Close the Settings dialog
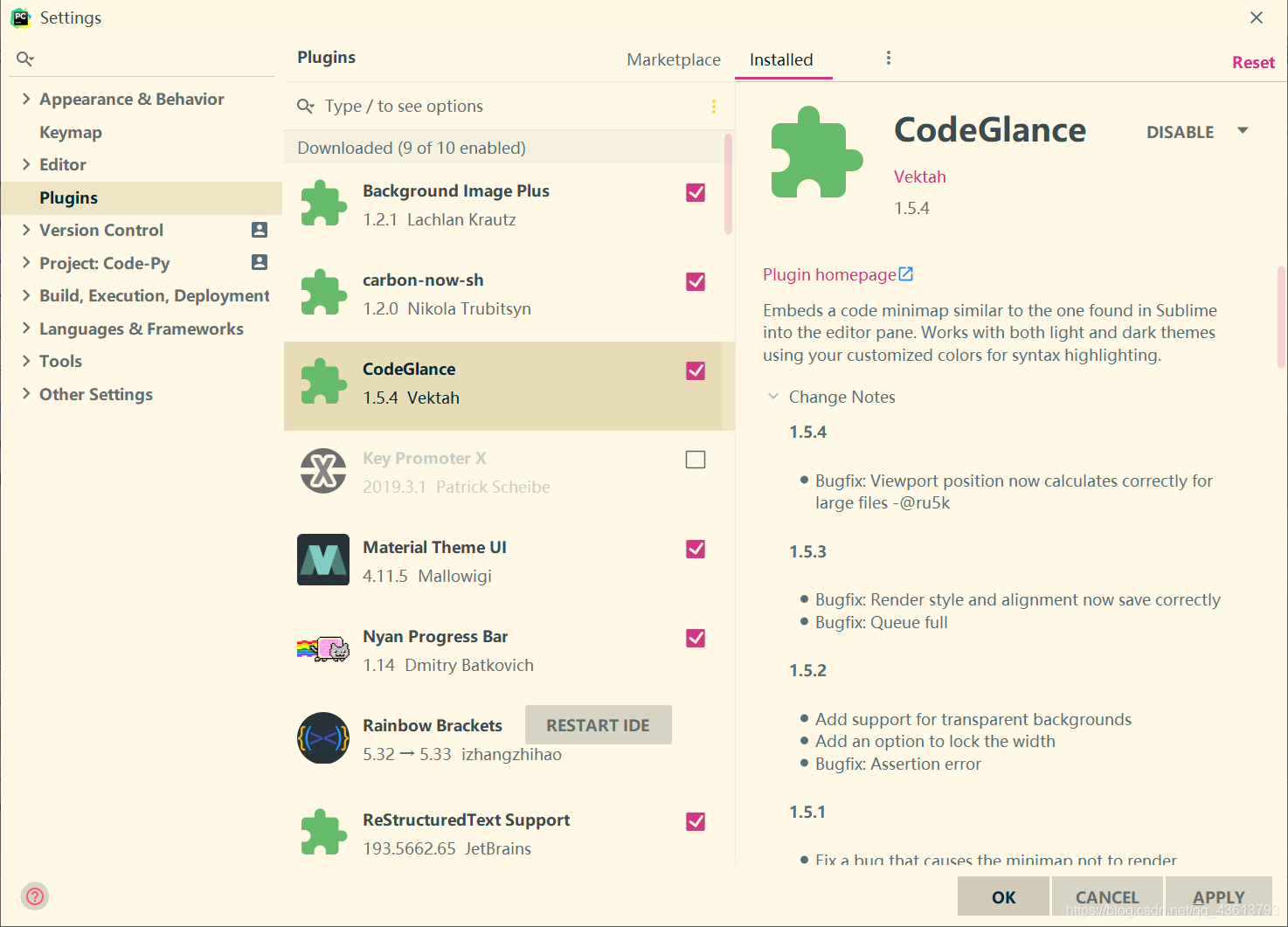 1257,17
